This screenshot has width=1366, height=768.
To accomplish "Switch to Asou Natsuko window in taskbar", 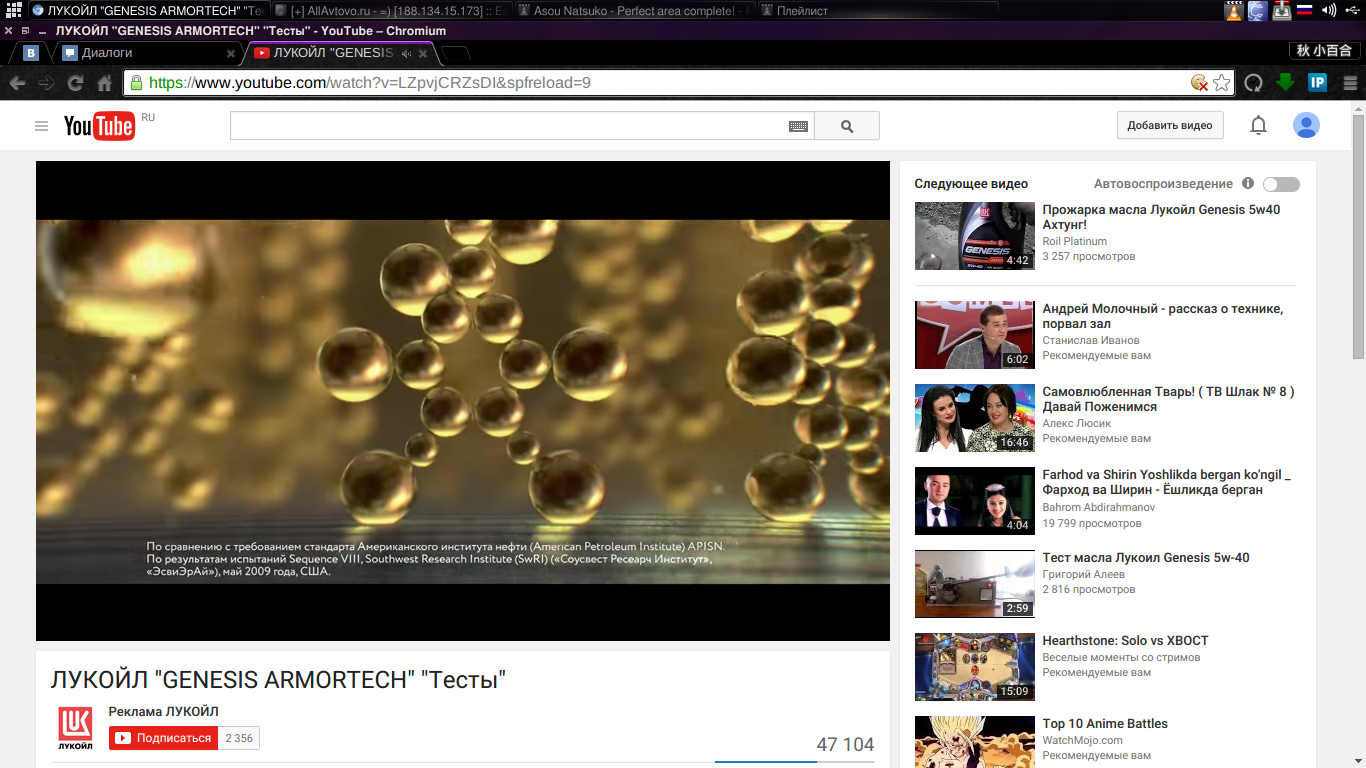I will (x=634, y=11).
